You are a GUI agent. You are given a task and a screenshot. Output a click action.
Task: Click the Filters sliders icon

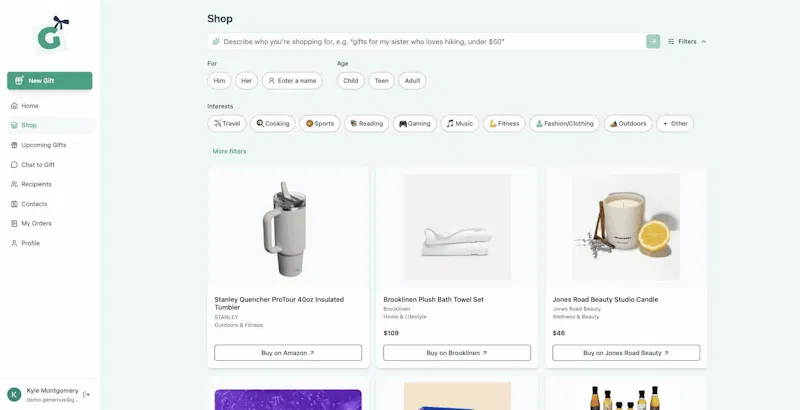671,41
